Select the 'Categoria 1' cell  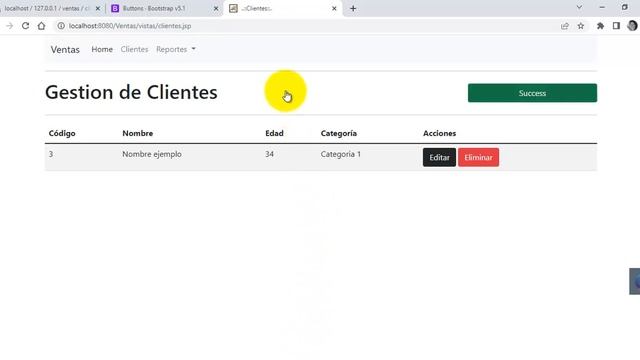coord(341,154)
